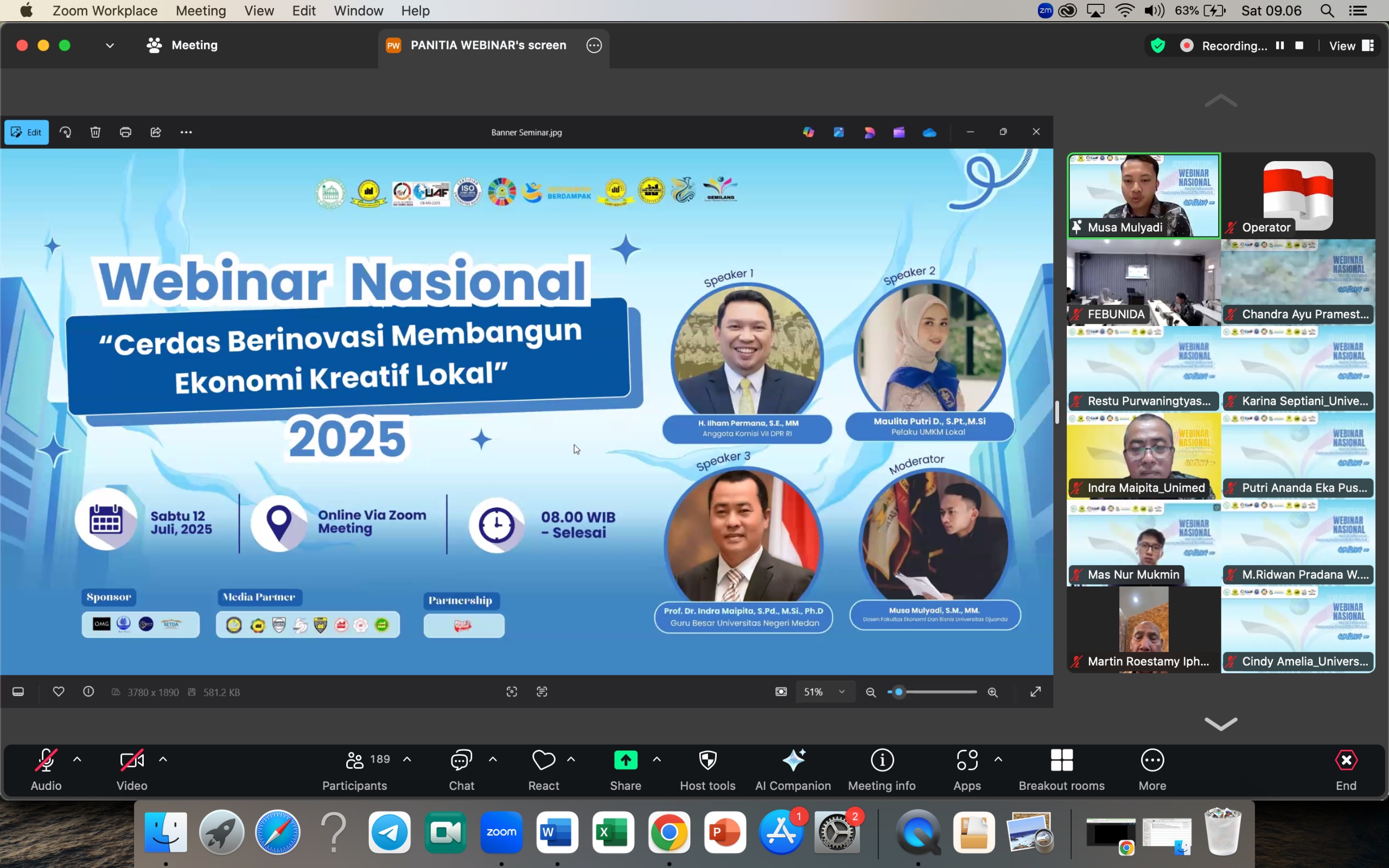Click the zoom in magnifier icon

(x=992, y=692)
